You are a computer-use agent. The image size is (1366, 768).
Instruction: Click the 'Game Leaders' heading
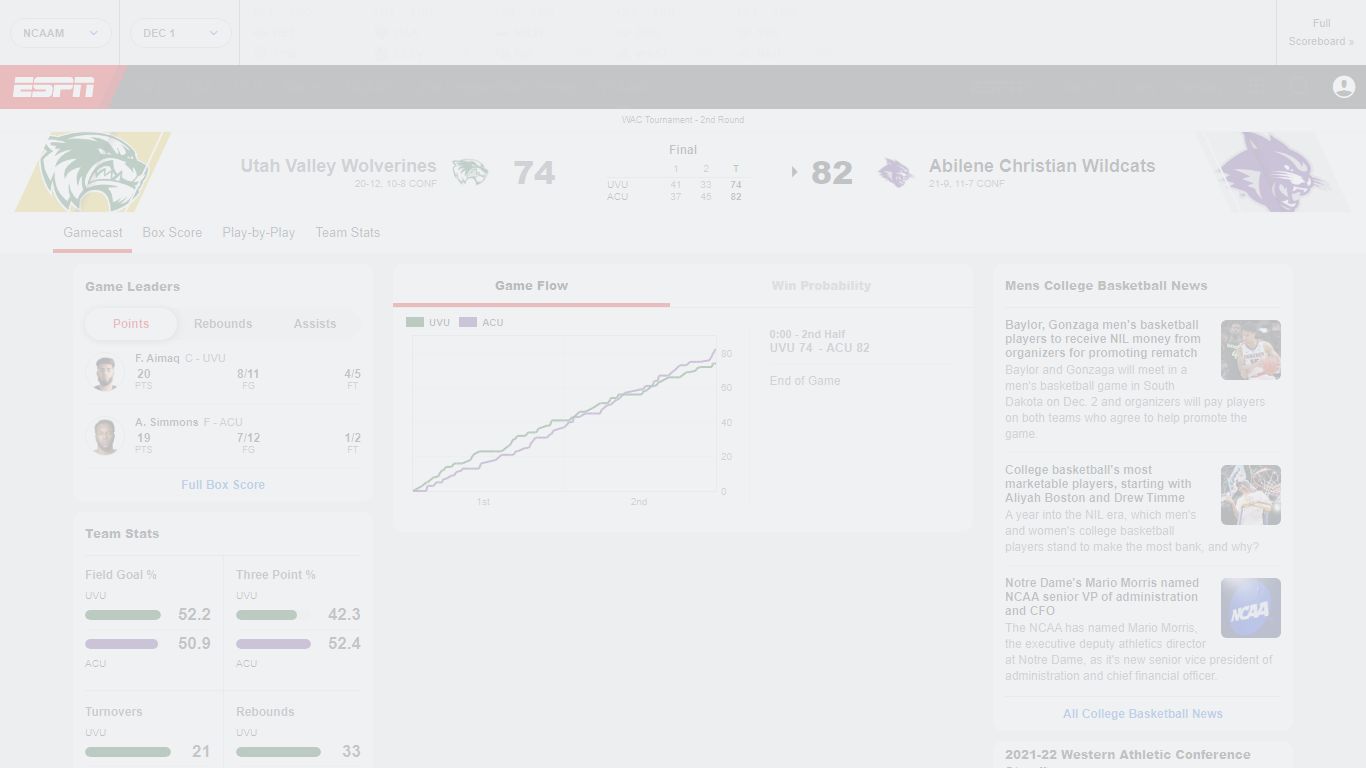[133, 287]
